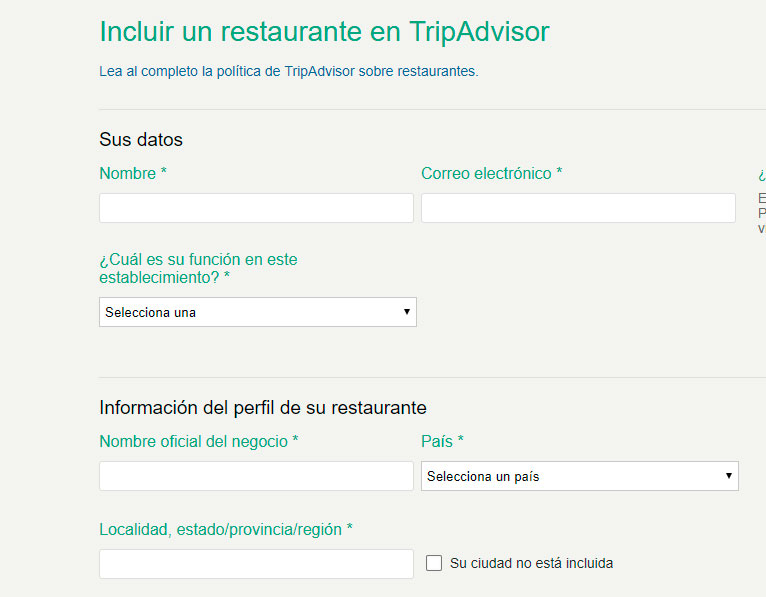Click the 'Nombre *' label

pos(133,173)
